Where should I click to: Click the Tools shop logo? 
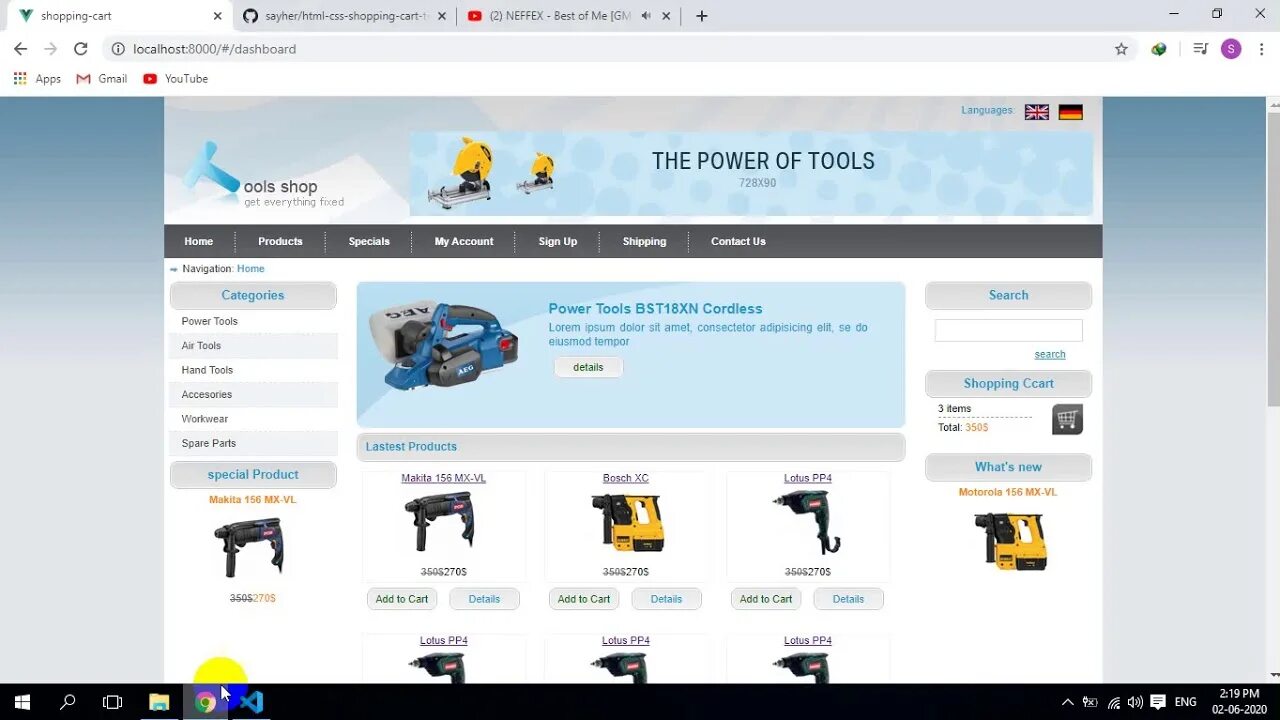265,176
